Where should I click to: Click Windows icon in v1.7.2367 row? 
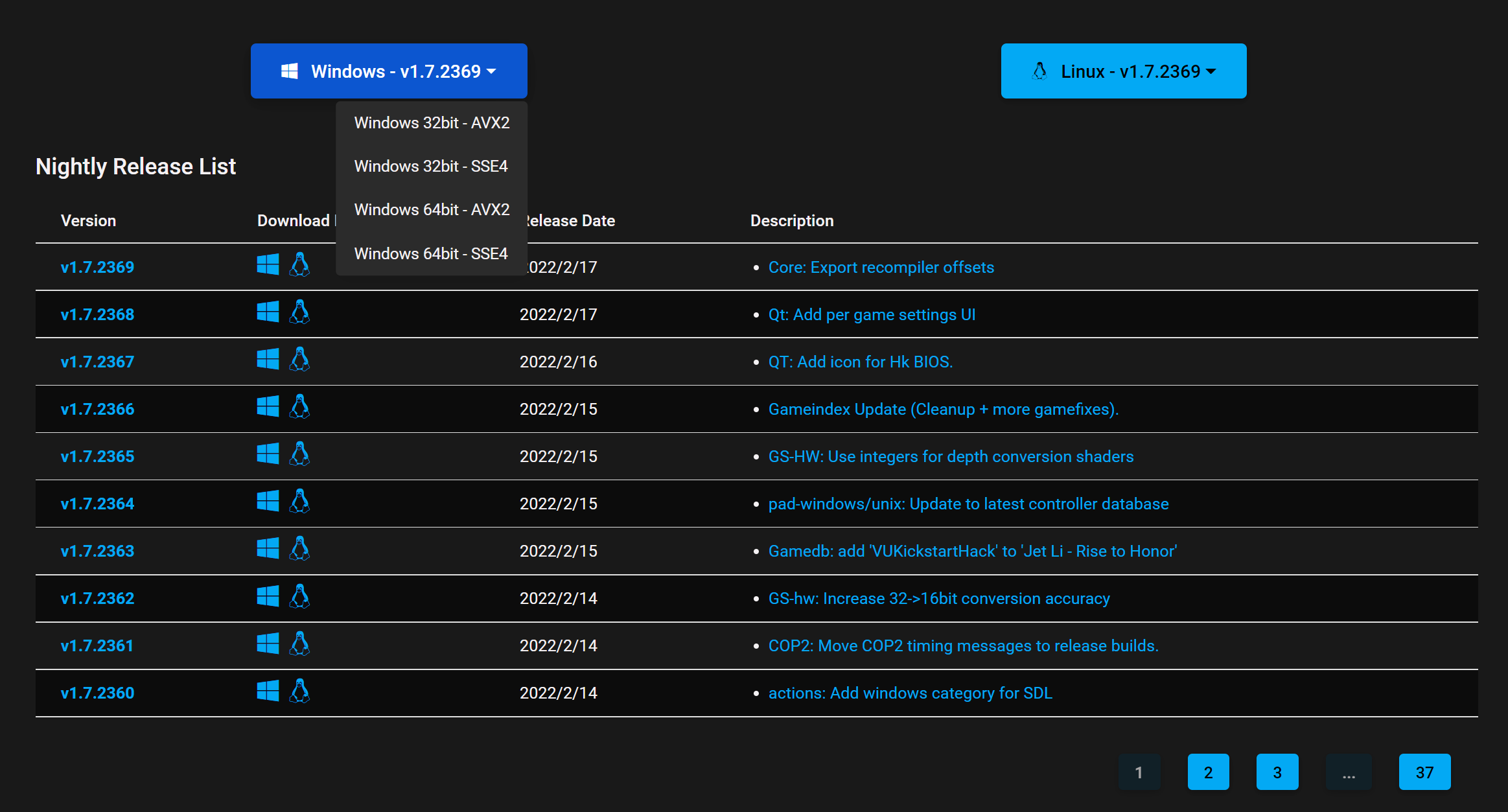(268, 359)
